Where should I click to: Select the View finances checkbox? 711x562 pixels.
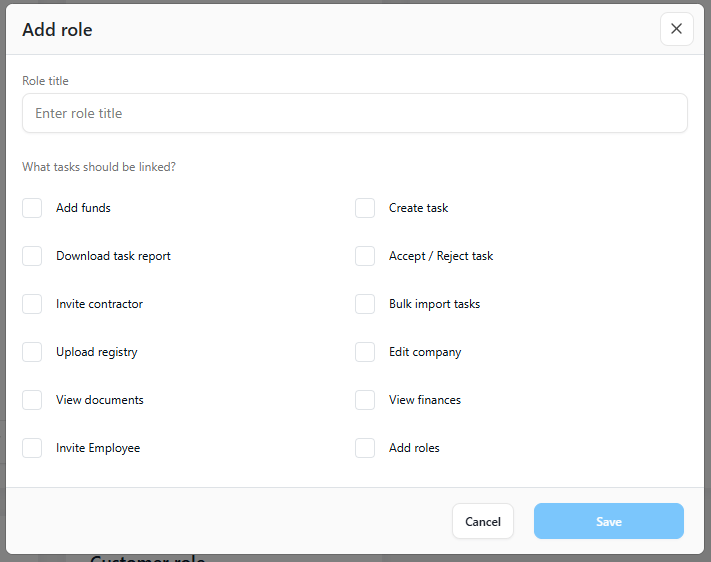pyautogui.click(x=365, y=400)
